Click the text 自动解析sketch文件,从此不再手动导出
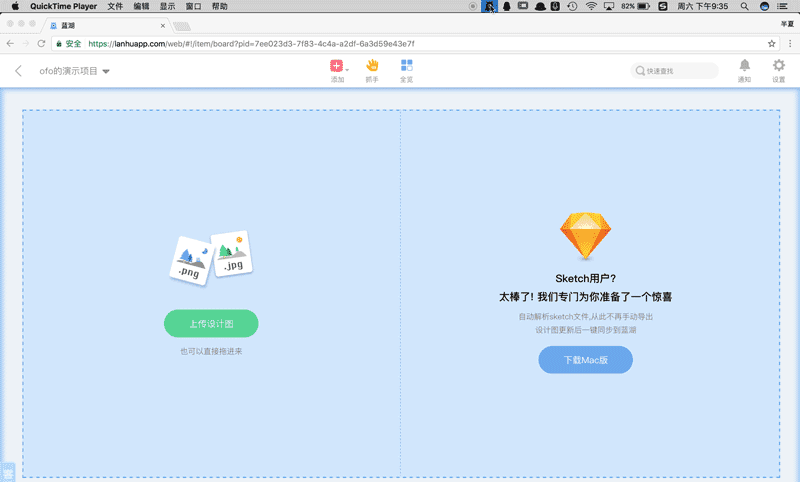The width and height of the screenshot is (800, 482). (586, 317)
